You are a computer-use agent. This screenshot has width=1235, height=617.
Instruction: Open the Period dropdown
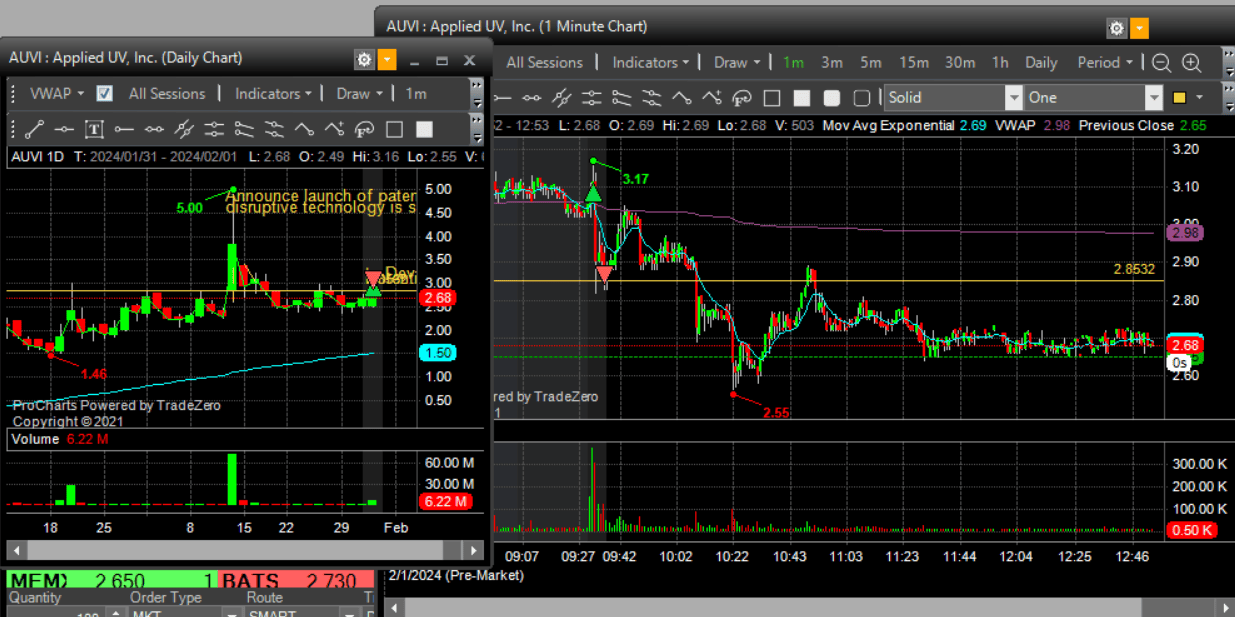[1105, 62]
